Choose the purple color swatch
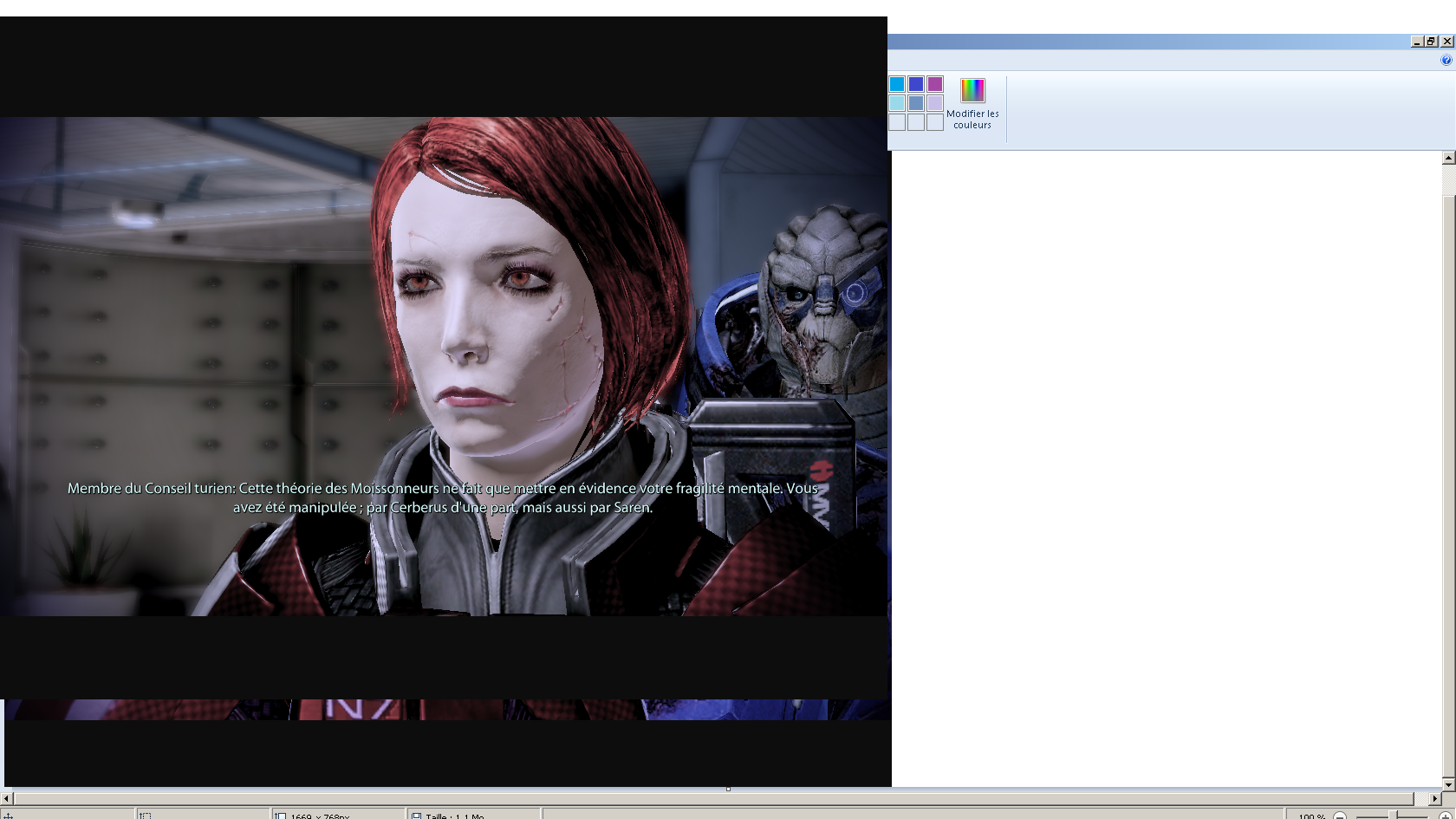 coord(935,84)
